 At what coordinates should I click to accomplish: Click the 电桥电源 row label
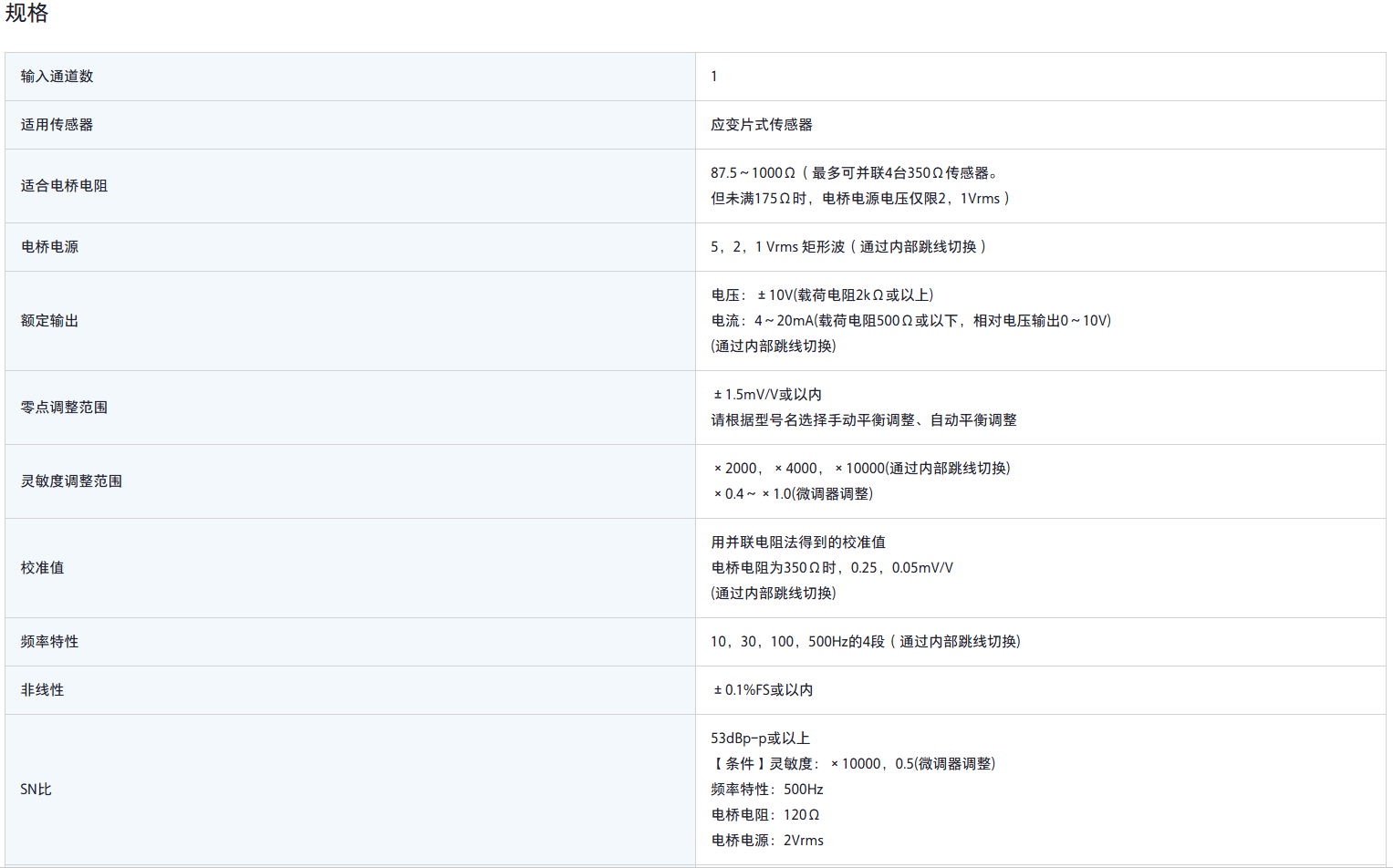coord(49,247)
